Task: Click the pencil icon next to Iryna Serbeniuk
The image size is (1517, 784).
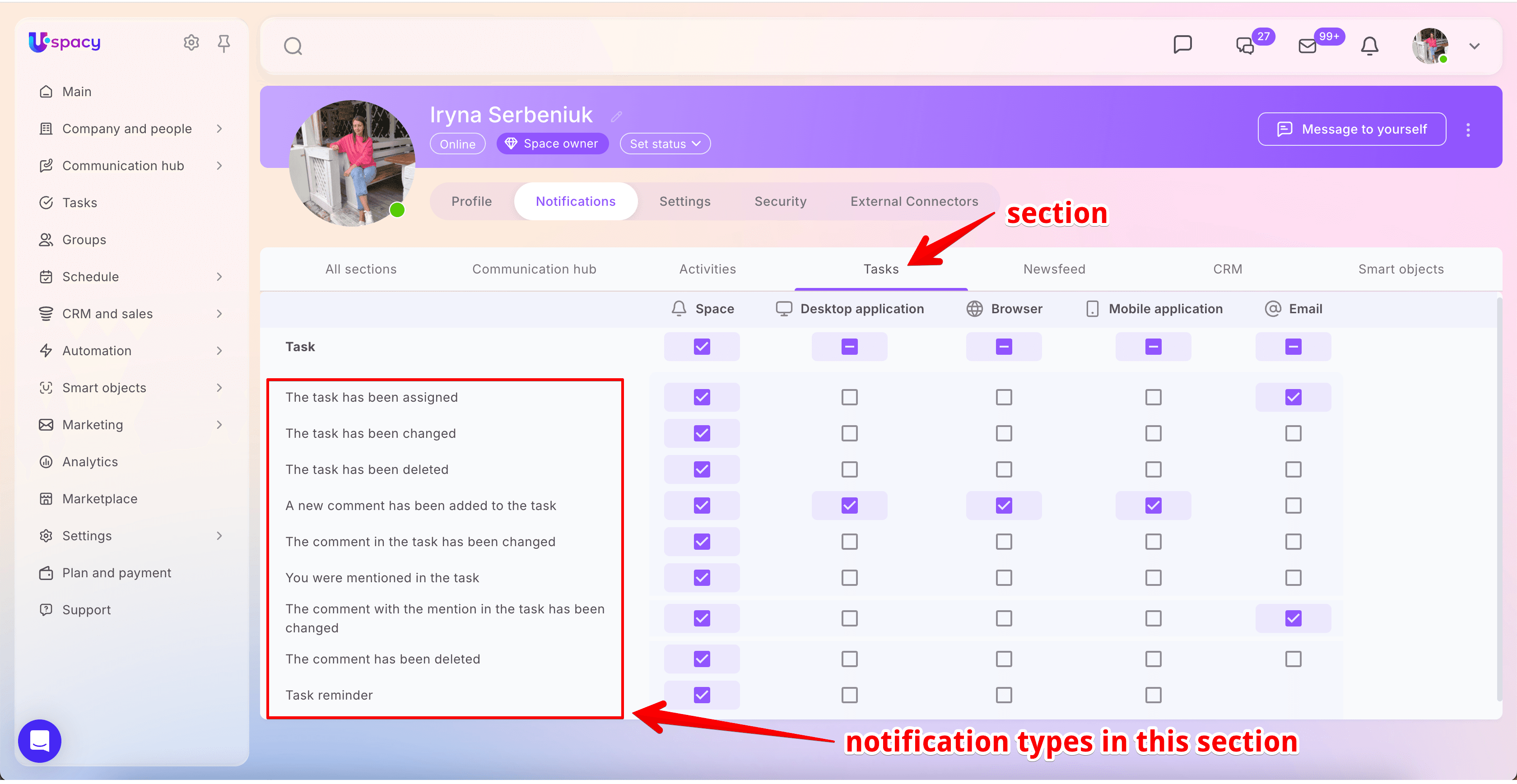Action: click(x=616, y=116)
